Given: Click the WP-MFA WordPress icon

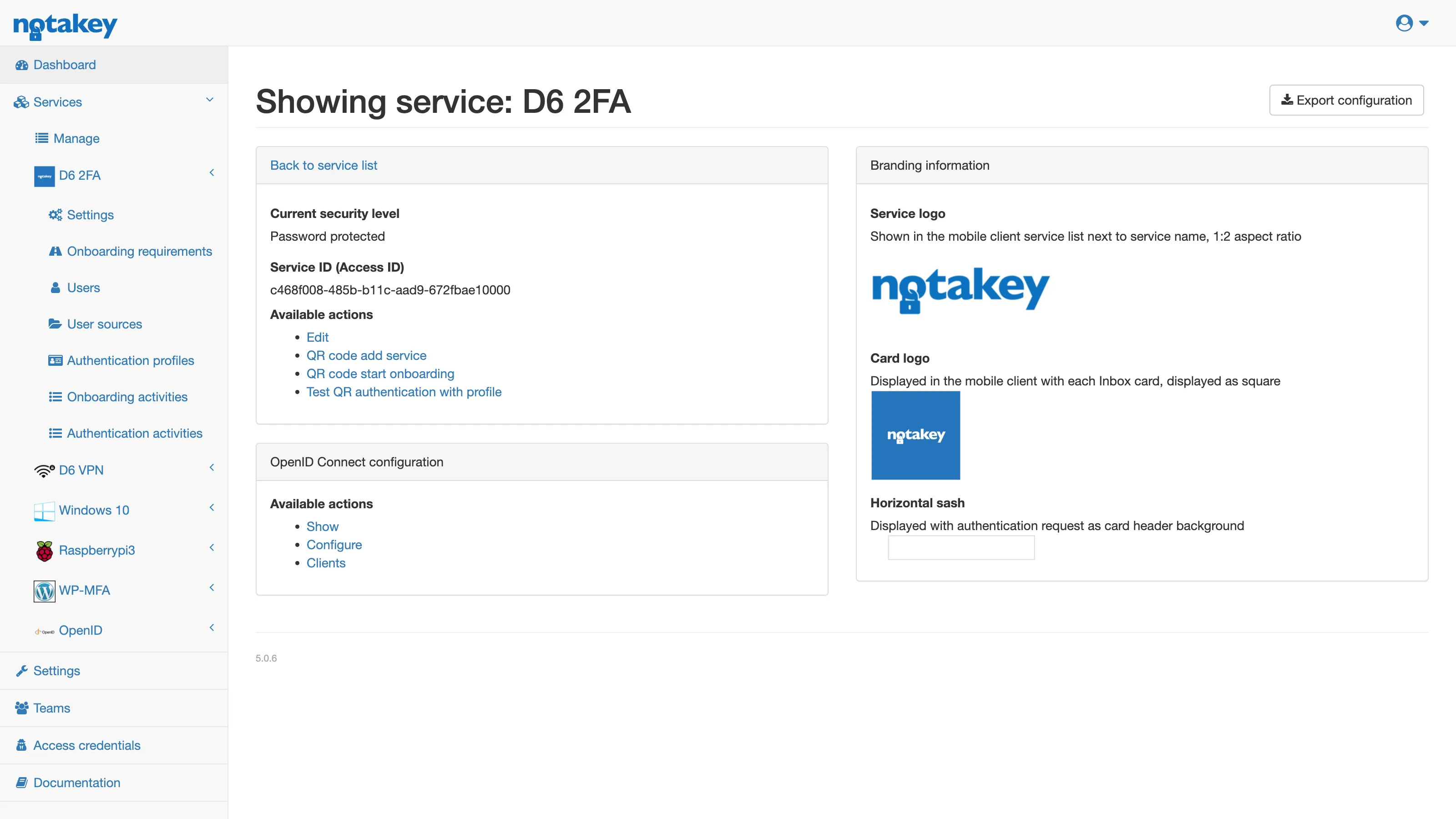Looking at the screenshot, I should click(44, 591).
